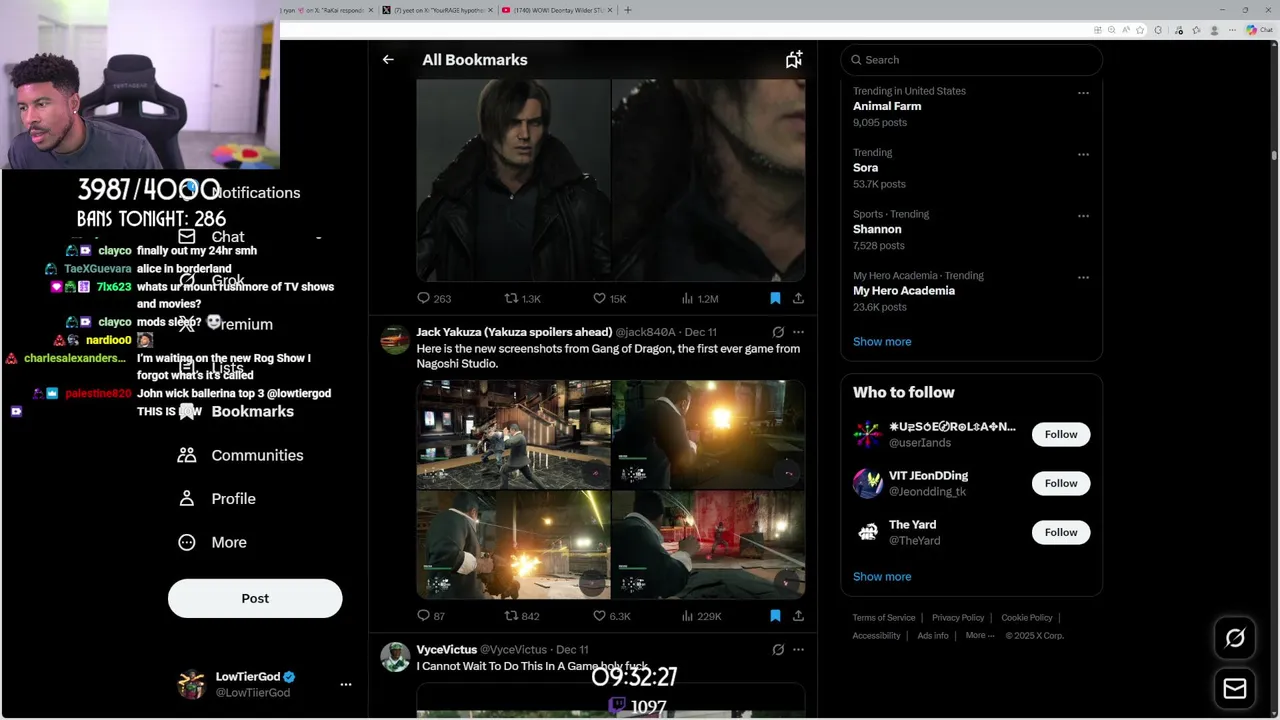Go back using the All Bookmarks arrow
This screenshot has height=720, width=1280.
click(x=388, y=60)
